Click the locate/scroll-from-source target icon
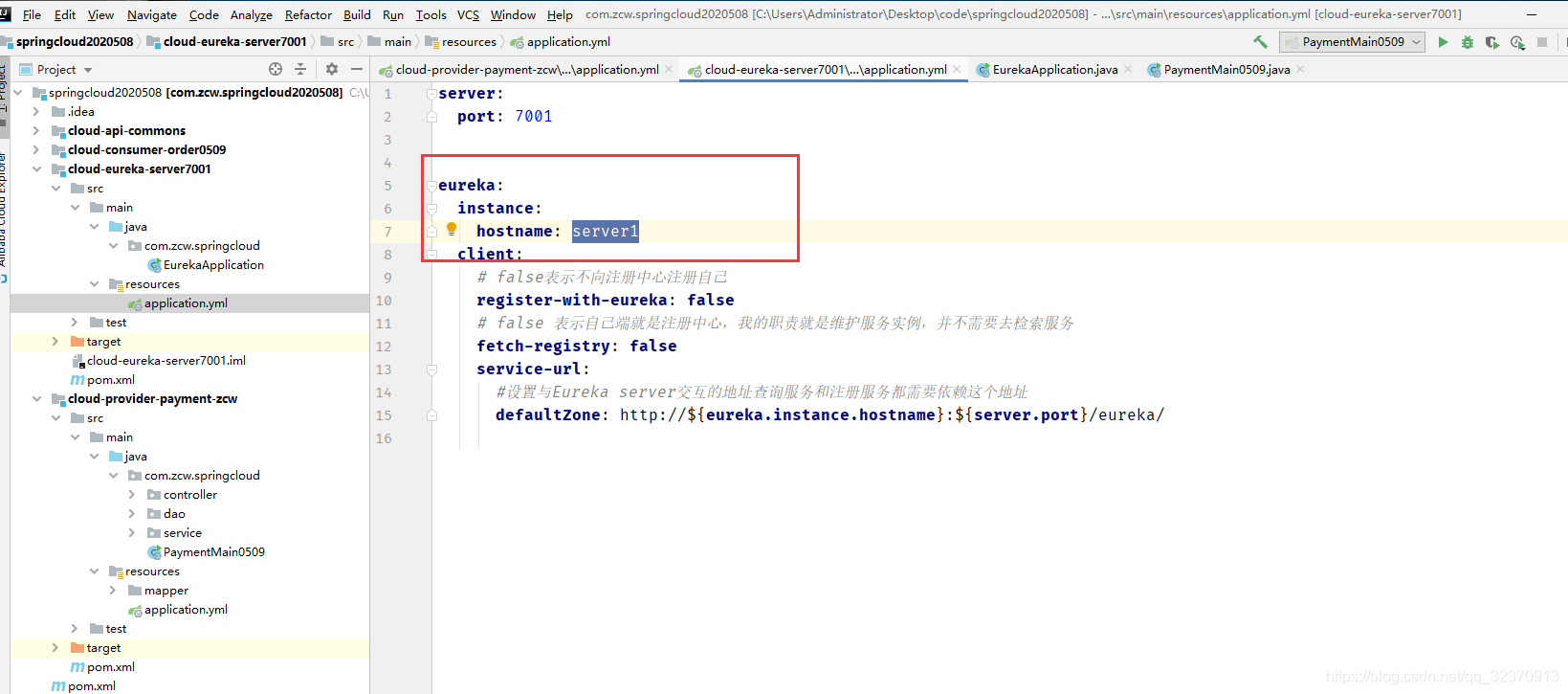The image size is (1568, 694). tap(276, 69)
